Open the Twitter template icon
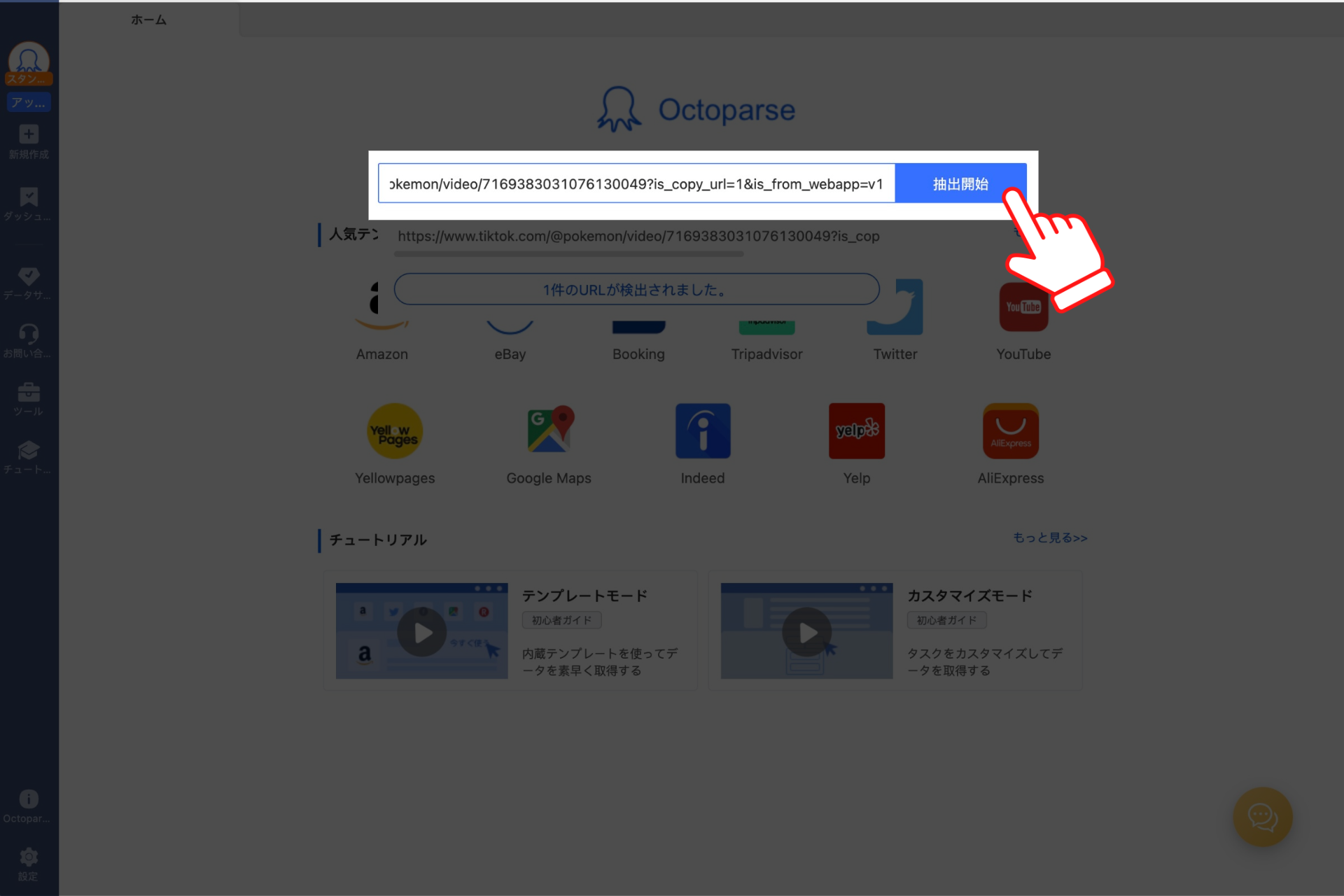The width and height of the screenshot is (1344, 896). pos(895,307)
